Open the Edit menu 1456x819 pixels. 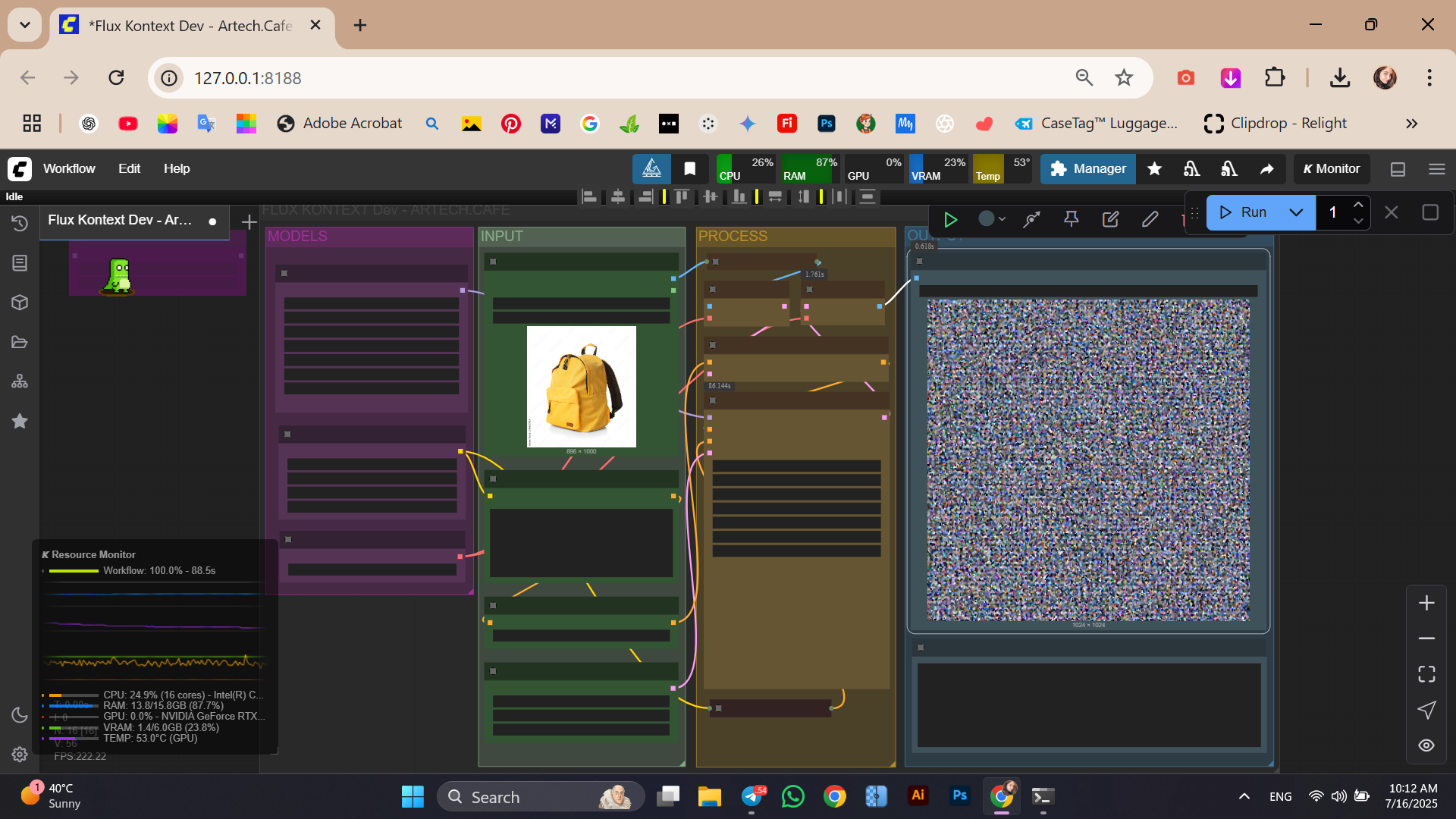(x=129, y=168)
